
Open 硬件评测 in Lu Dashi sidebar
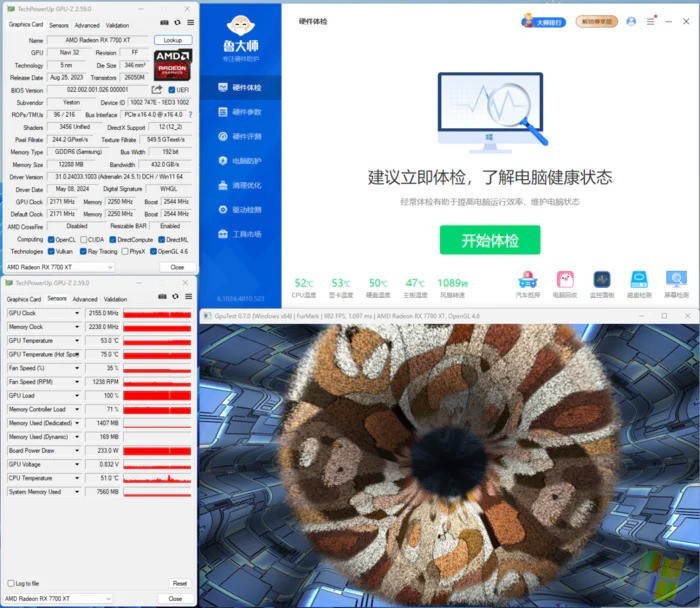tap(240, 136)
